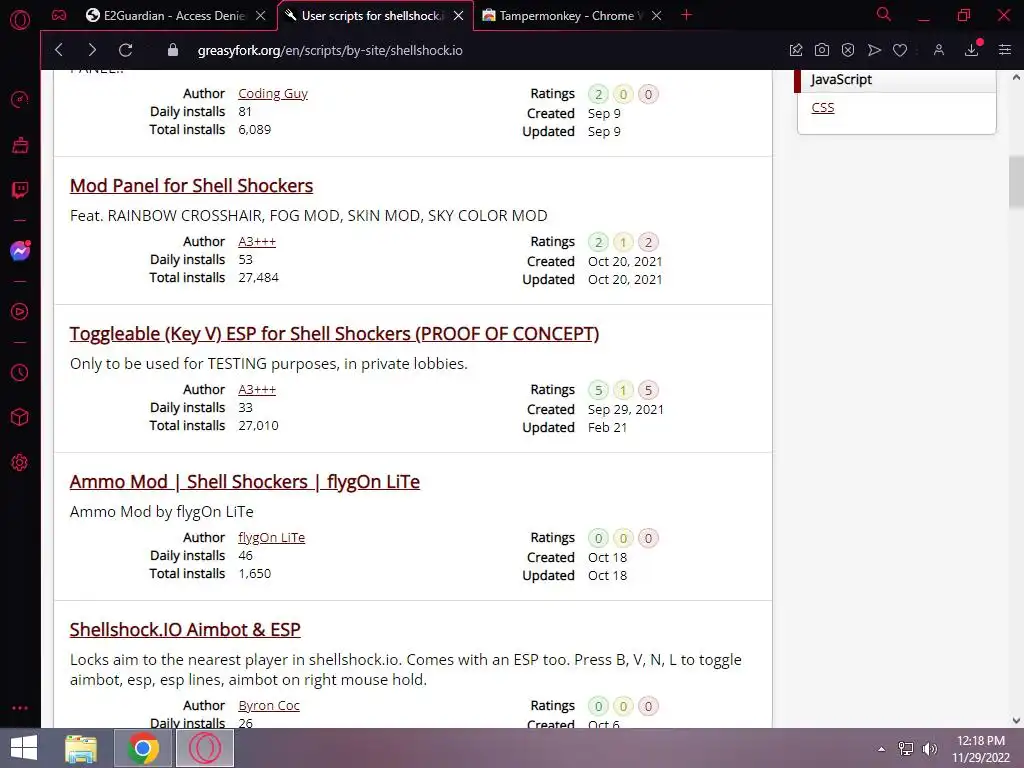Viewport: 1024px width, 768px height.
Task: Click Opera GX taskbar icon
Action: click(204, 748)
